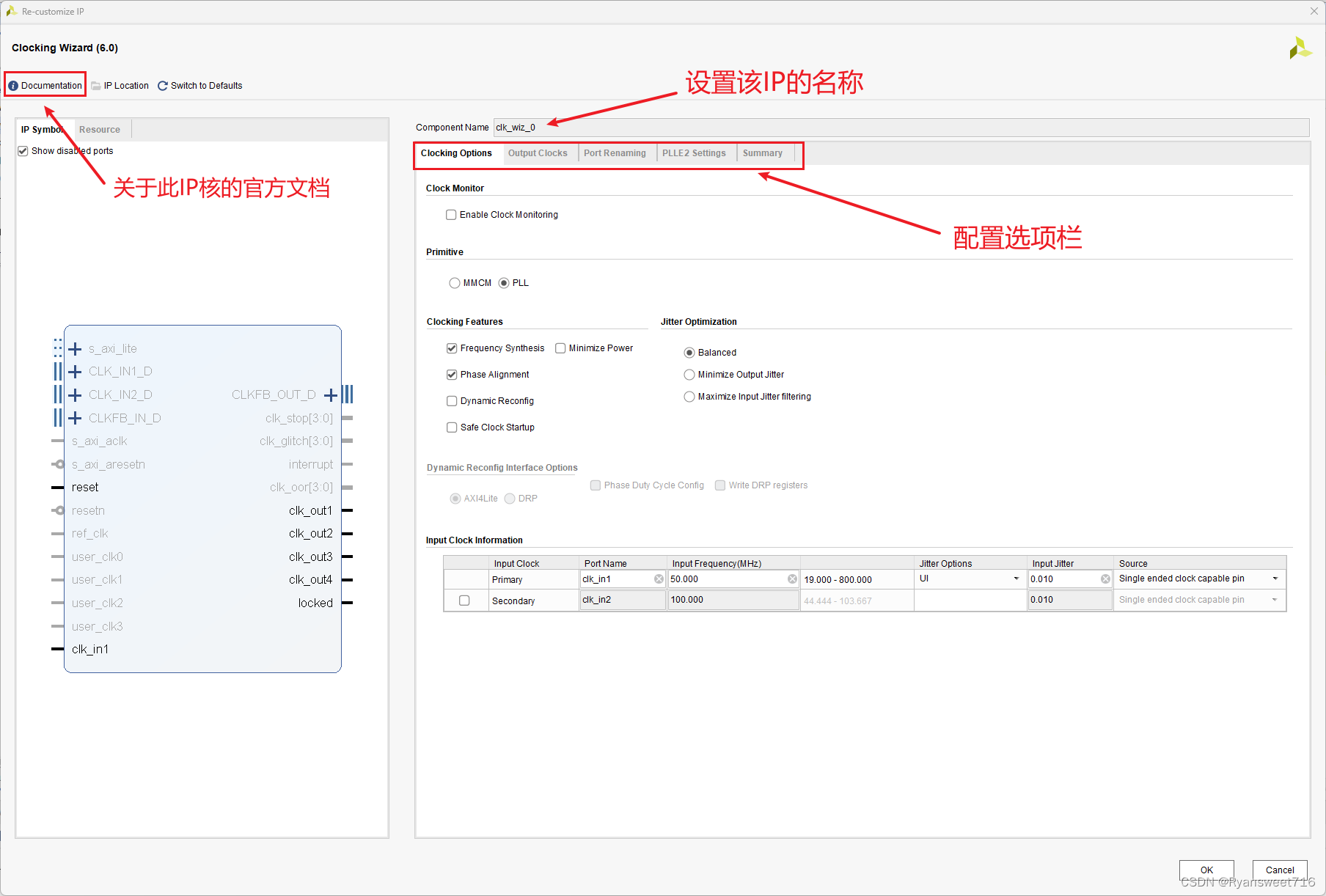Select the MMCM primitive radio button
This screenshot has height=896, width=1326.
click(455, 283)
